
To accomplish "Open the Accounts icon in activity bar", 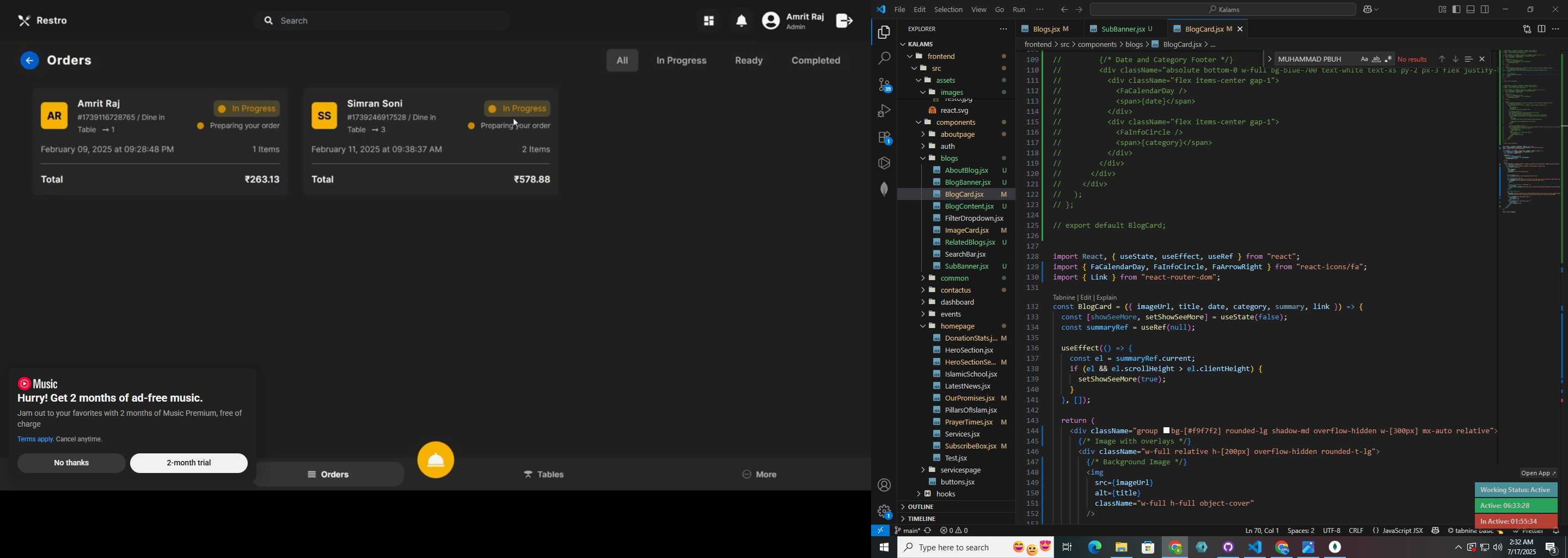I will click(x=884, y=486).
